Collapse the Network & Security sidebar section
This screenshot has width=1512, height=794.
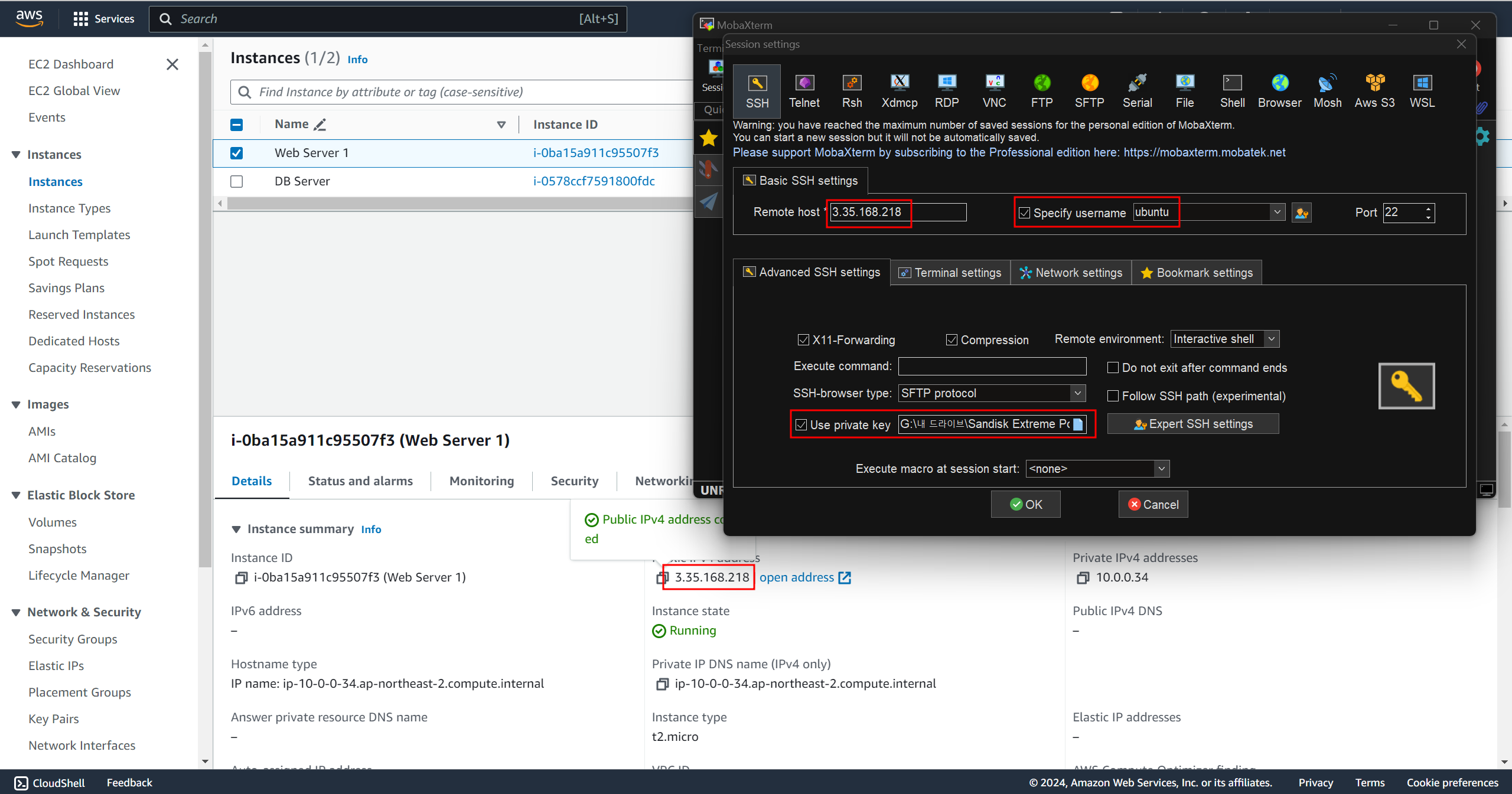pos(16,612)
